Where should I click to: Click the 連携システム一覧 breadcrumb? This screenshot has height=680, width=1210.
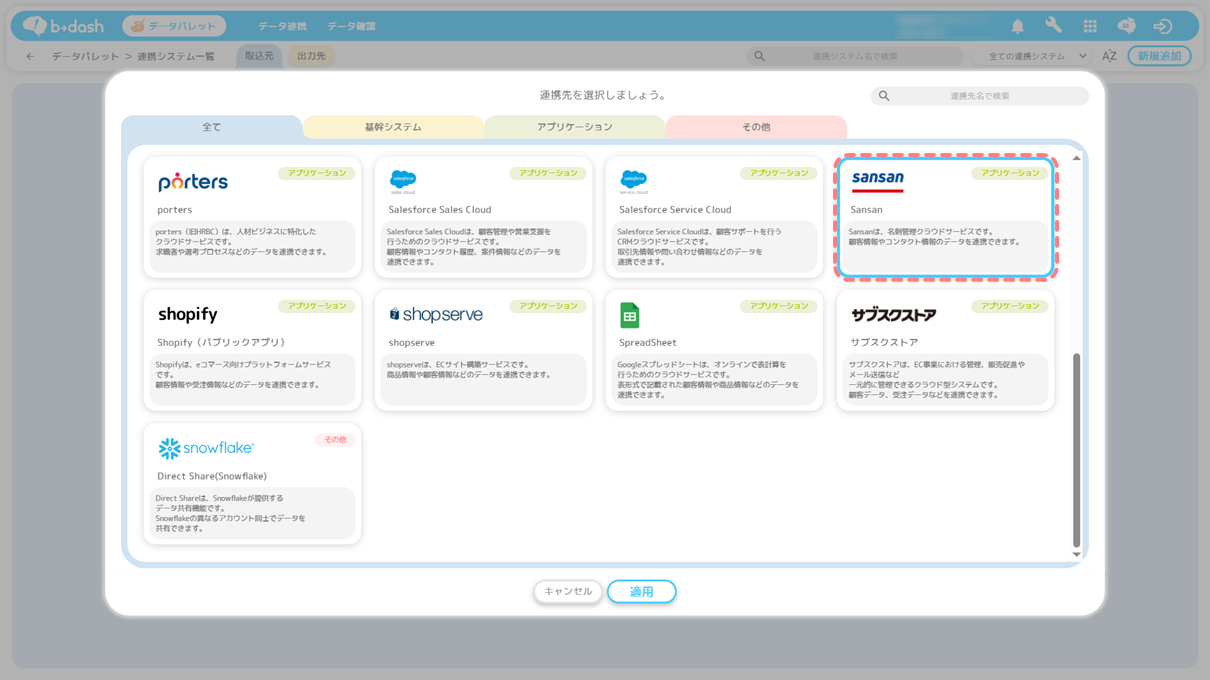click(x=176, y=56)
